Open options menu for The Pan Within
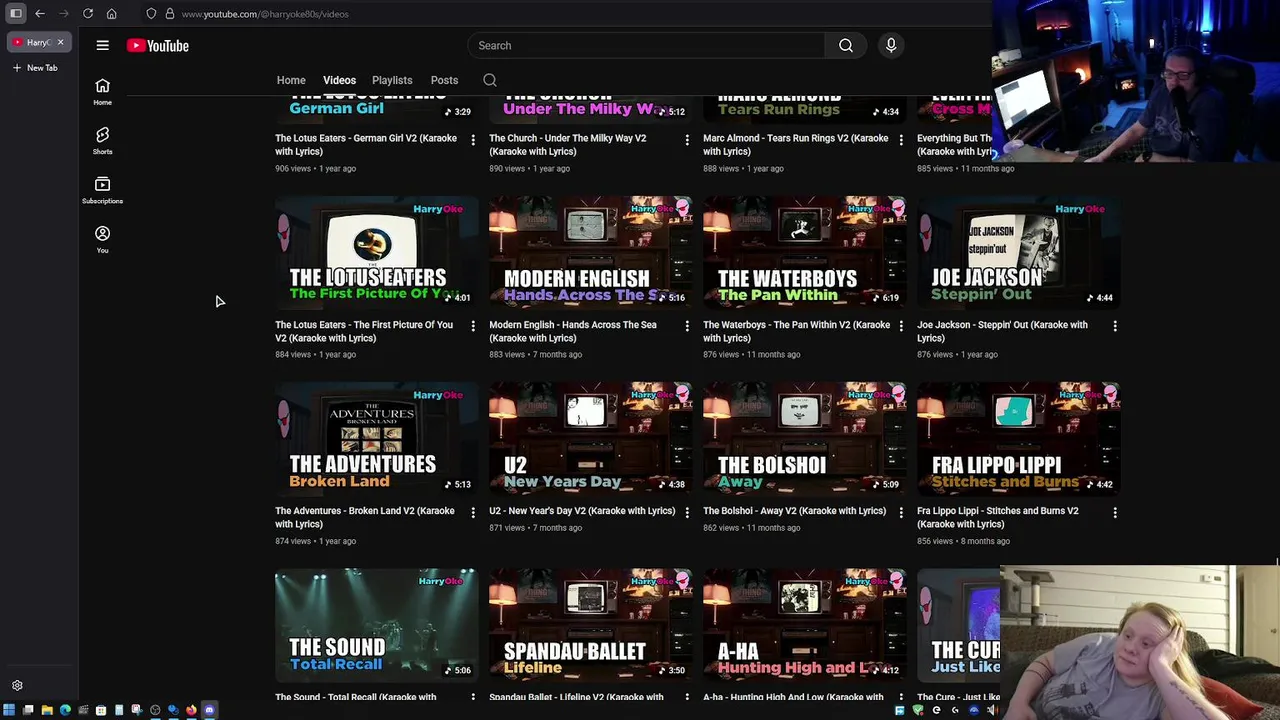Screen dimensions: 1280x720 [x=901, y=326]
